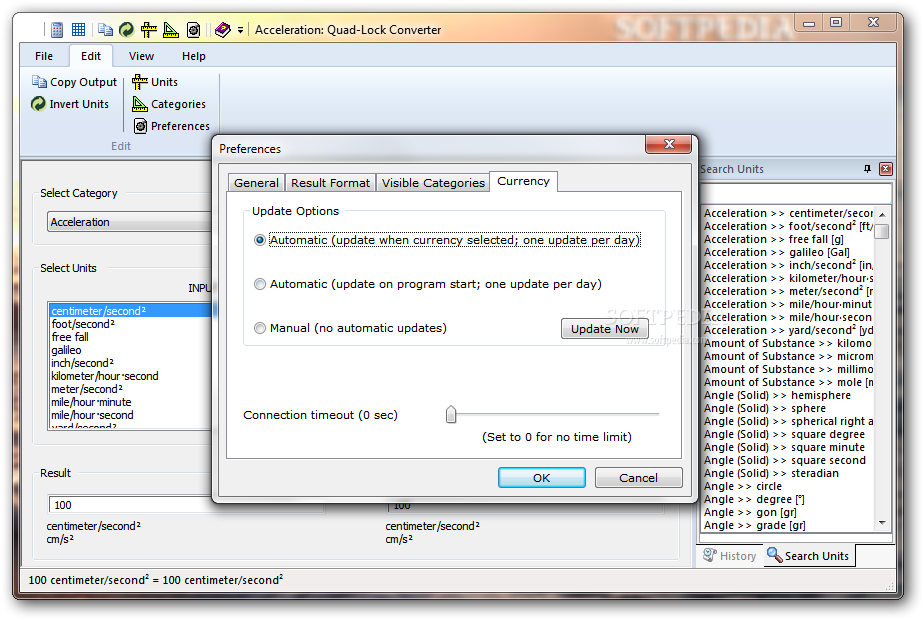Screen dimensions: 924x620
Task: Click yellow ruler units icon in title toolbar
Action: [x=148, y=29]
